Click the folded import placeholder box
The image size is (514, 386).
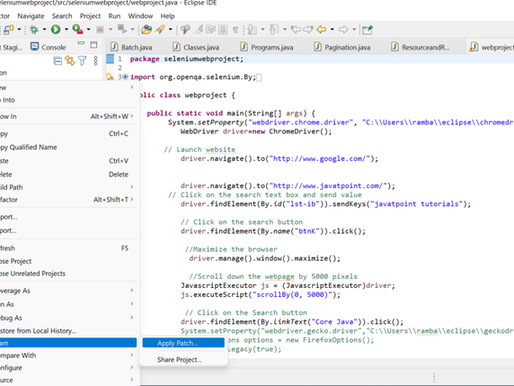point(259,77)
